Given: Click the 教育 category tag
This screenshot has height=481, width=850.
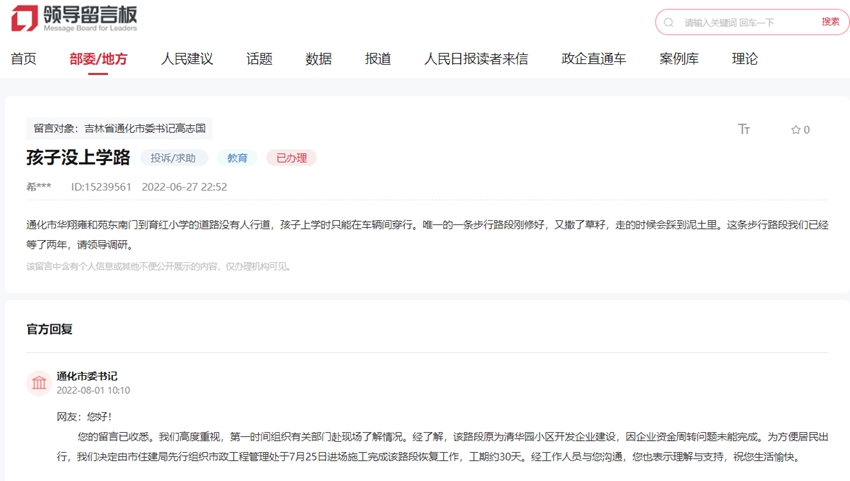Looking at the screenshot, I should (237, 158).
